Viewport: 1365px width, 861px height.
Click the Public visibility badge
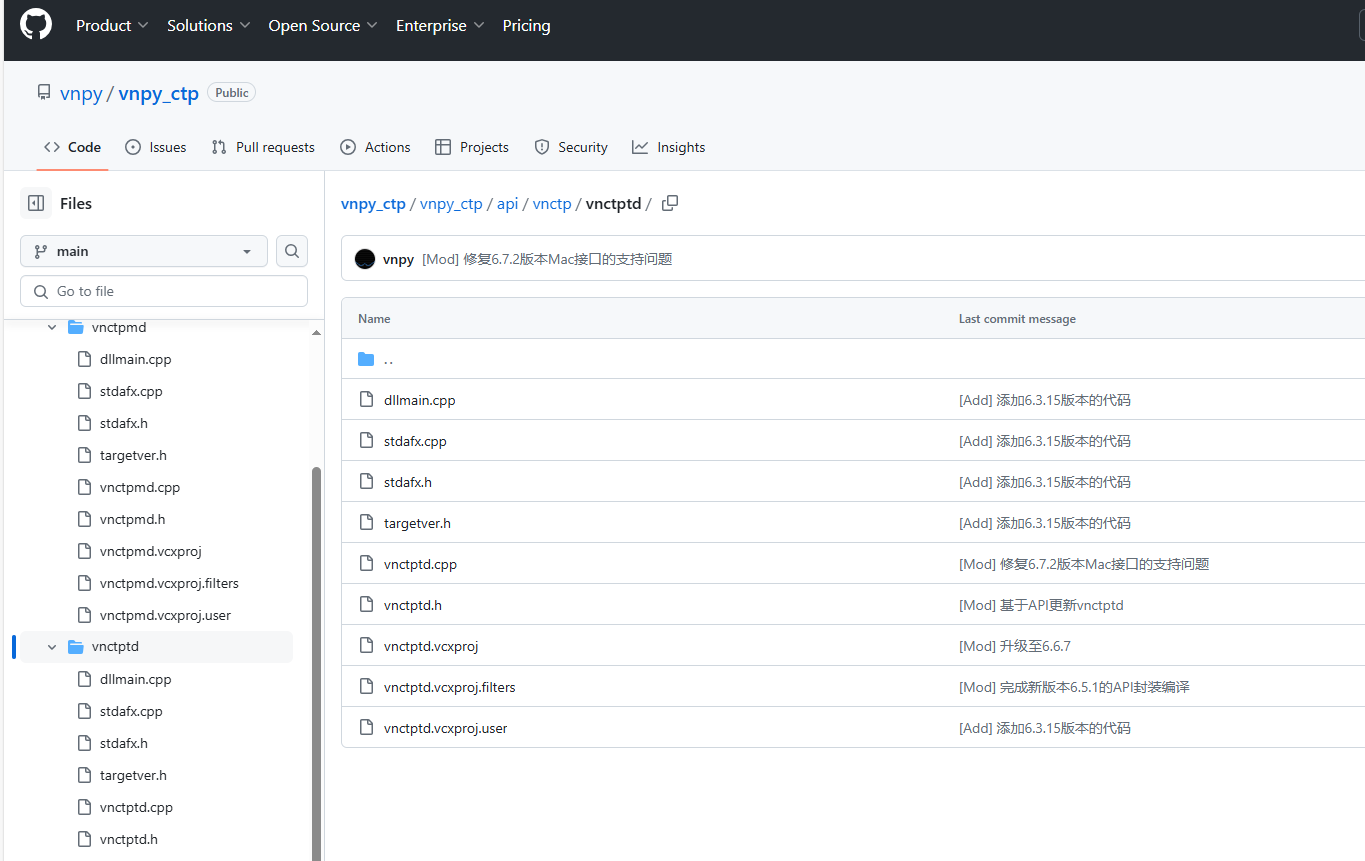click(231, 92)
